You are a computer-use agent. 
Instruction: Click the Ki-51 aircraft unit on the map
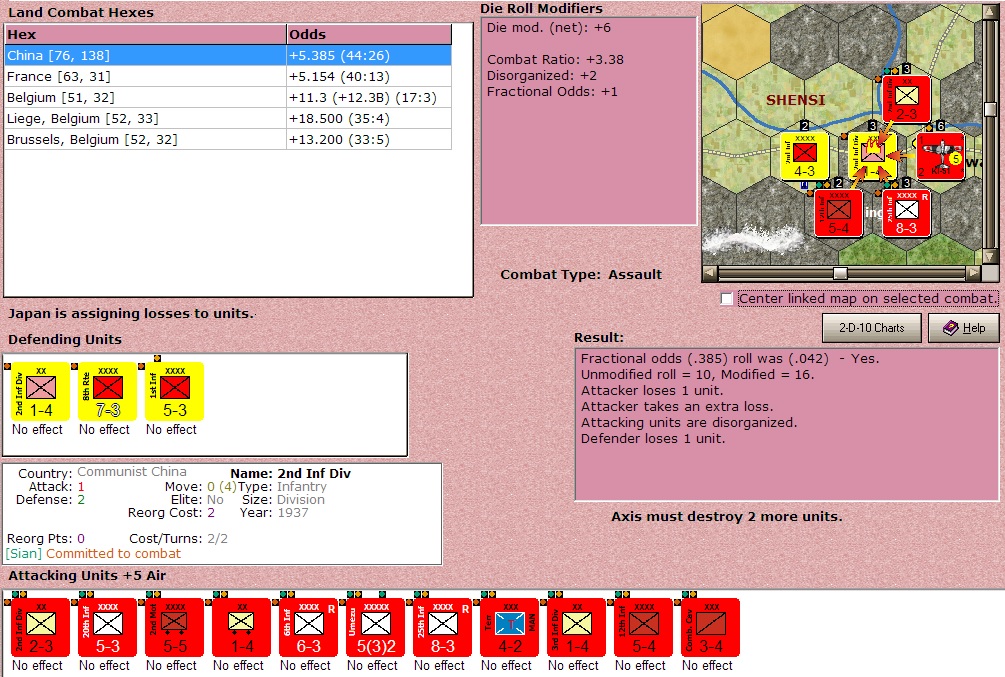[x=940, y=157]
